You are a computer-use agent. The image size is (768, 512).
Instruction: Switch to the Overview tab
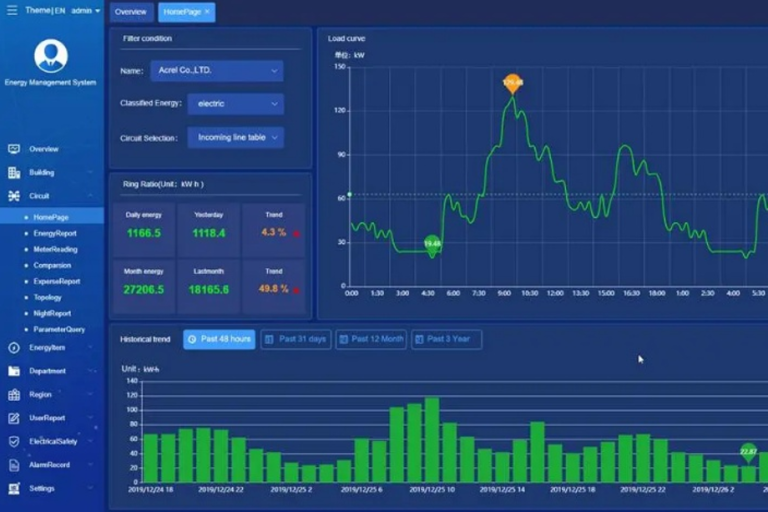click(x=130, y=12)
